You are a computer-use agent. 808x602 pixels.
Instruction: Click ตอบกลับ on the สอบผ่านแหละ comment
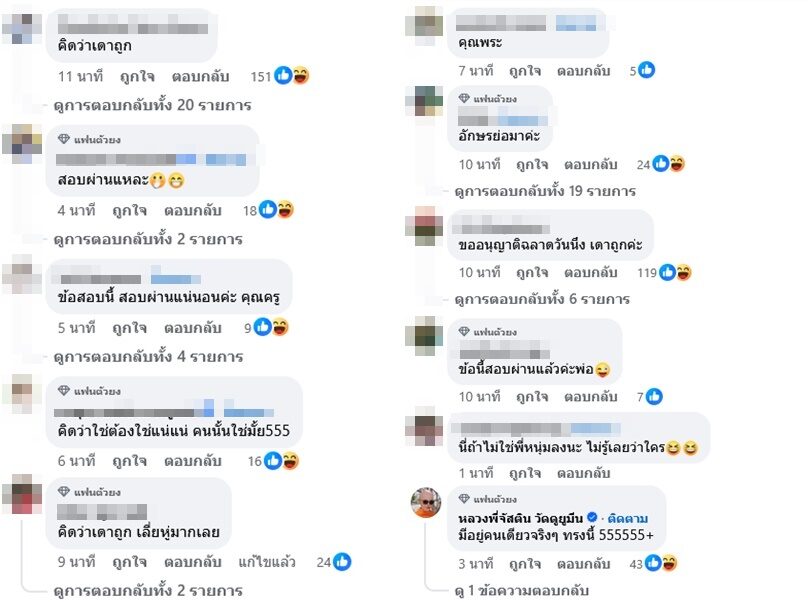193,210
